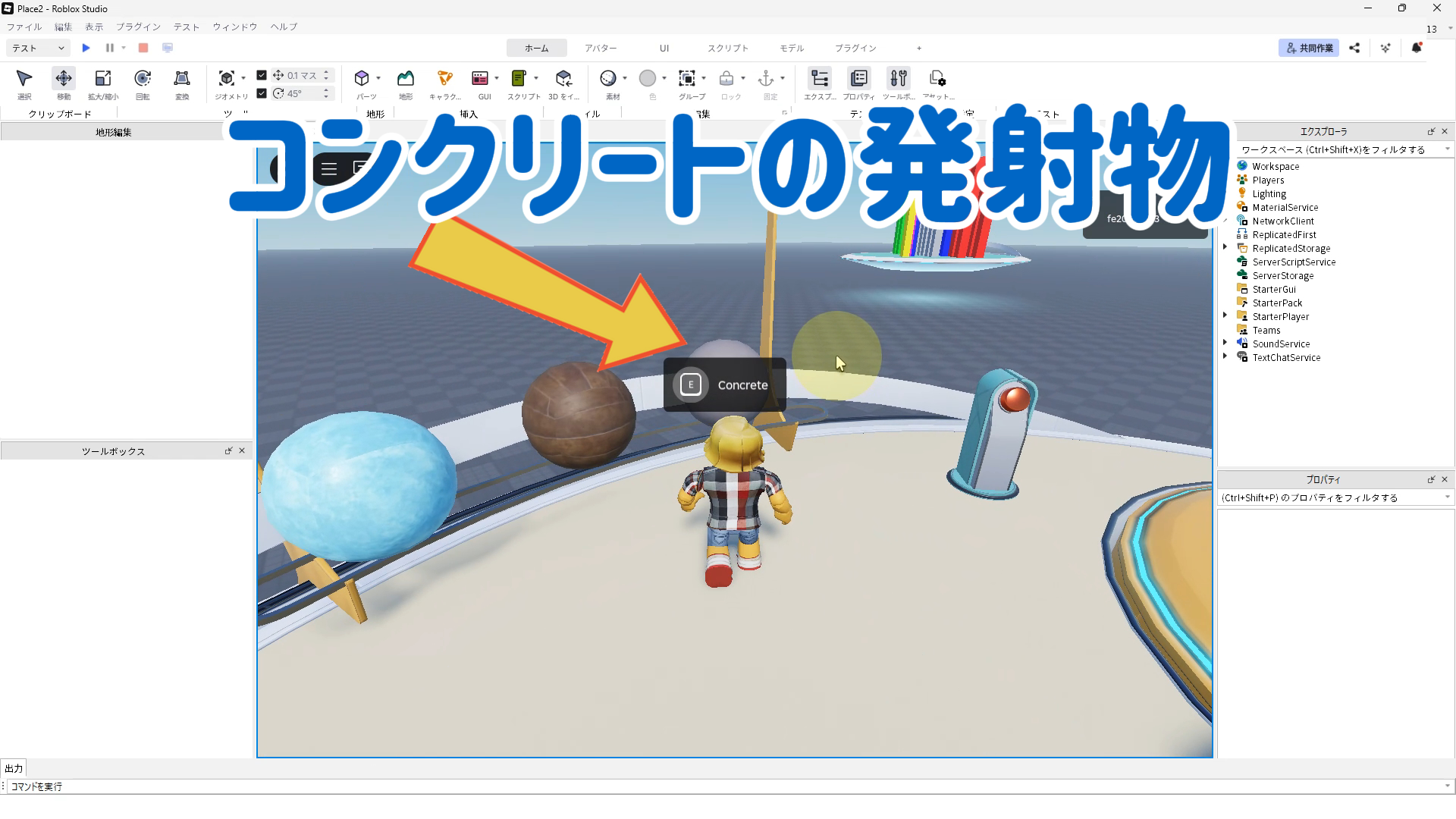This screenshot has width=1456, height=819.
Task: Click the 地形 terrain editor icon
Action: click(406, 79)
